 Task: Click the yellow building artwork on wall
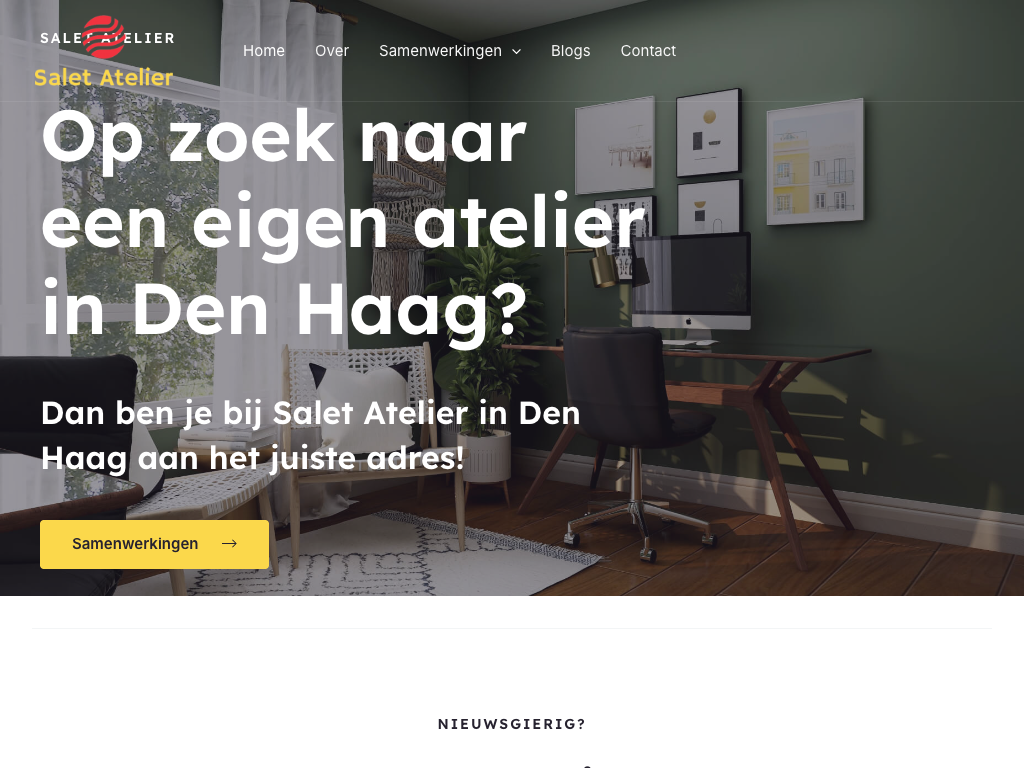[815, 161]
